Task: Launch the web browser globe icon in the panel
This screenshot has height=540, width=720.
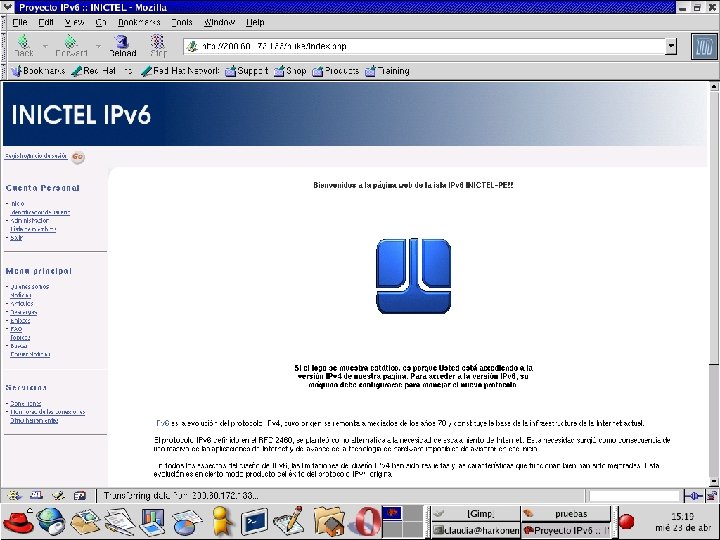Action: (x=51, y=522)
